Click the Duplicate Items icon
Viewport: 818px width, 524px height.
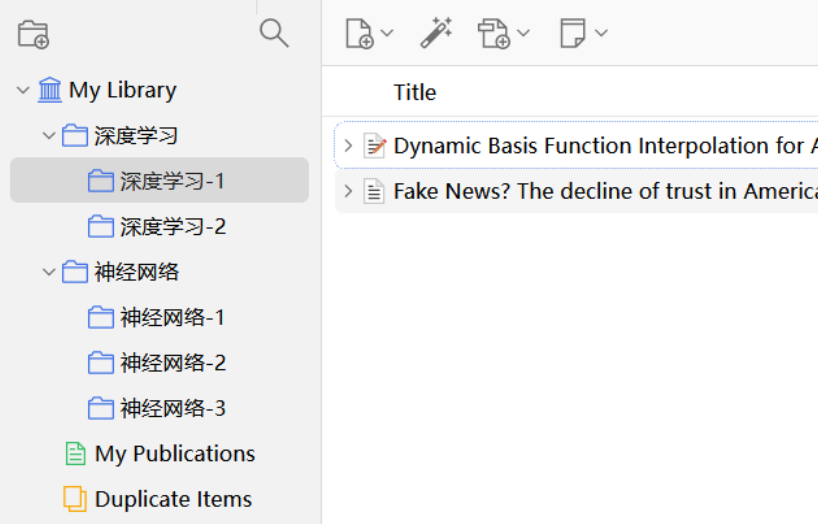(x=75, y=499)
